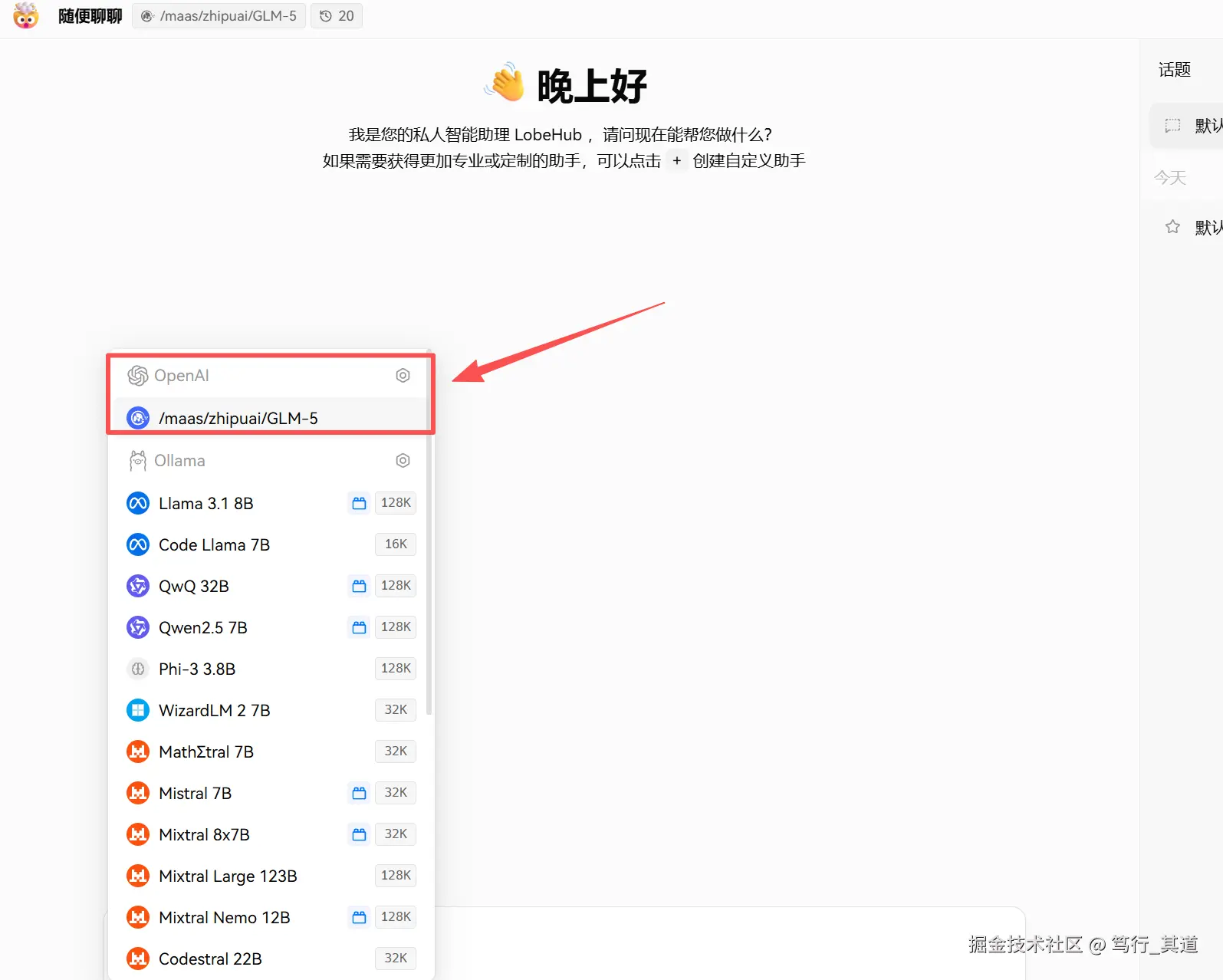Click the model icon beside /maas/zhipuai/GLM-5 in the list

(x=138, y=418)
